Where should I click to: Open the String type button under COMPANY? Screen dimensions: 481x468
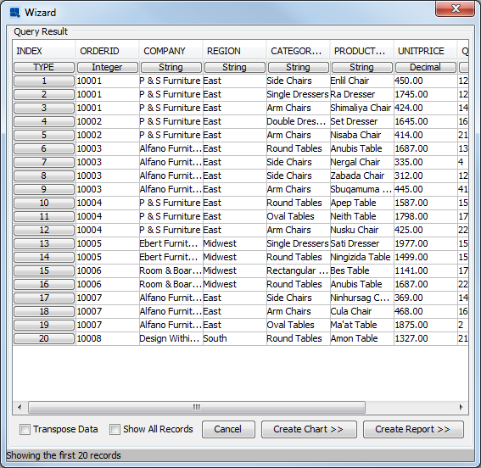pyautogui.click(x=171, y=67)
